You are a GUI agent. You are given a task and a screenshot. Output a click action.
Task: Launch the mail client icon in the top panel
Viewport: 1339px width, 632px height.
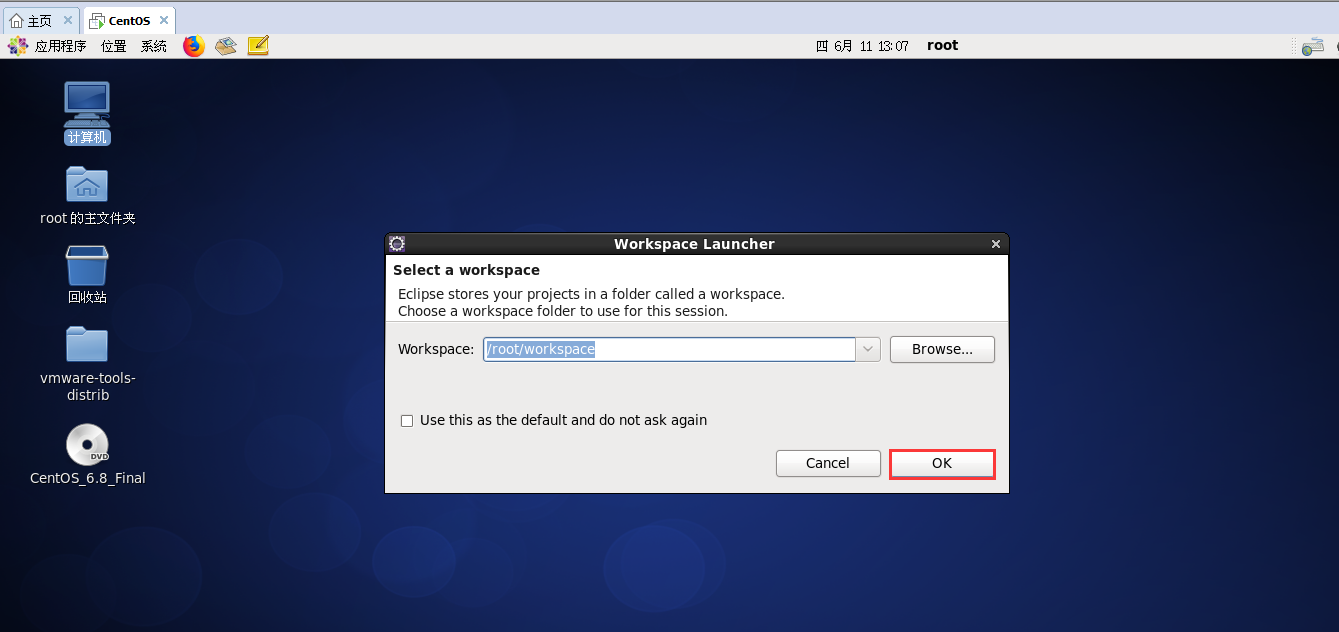pos(226,46)
